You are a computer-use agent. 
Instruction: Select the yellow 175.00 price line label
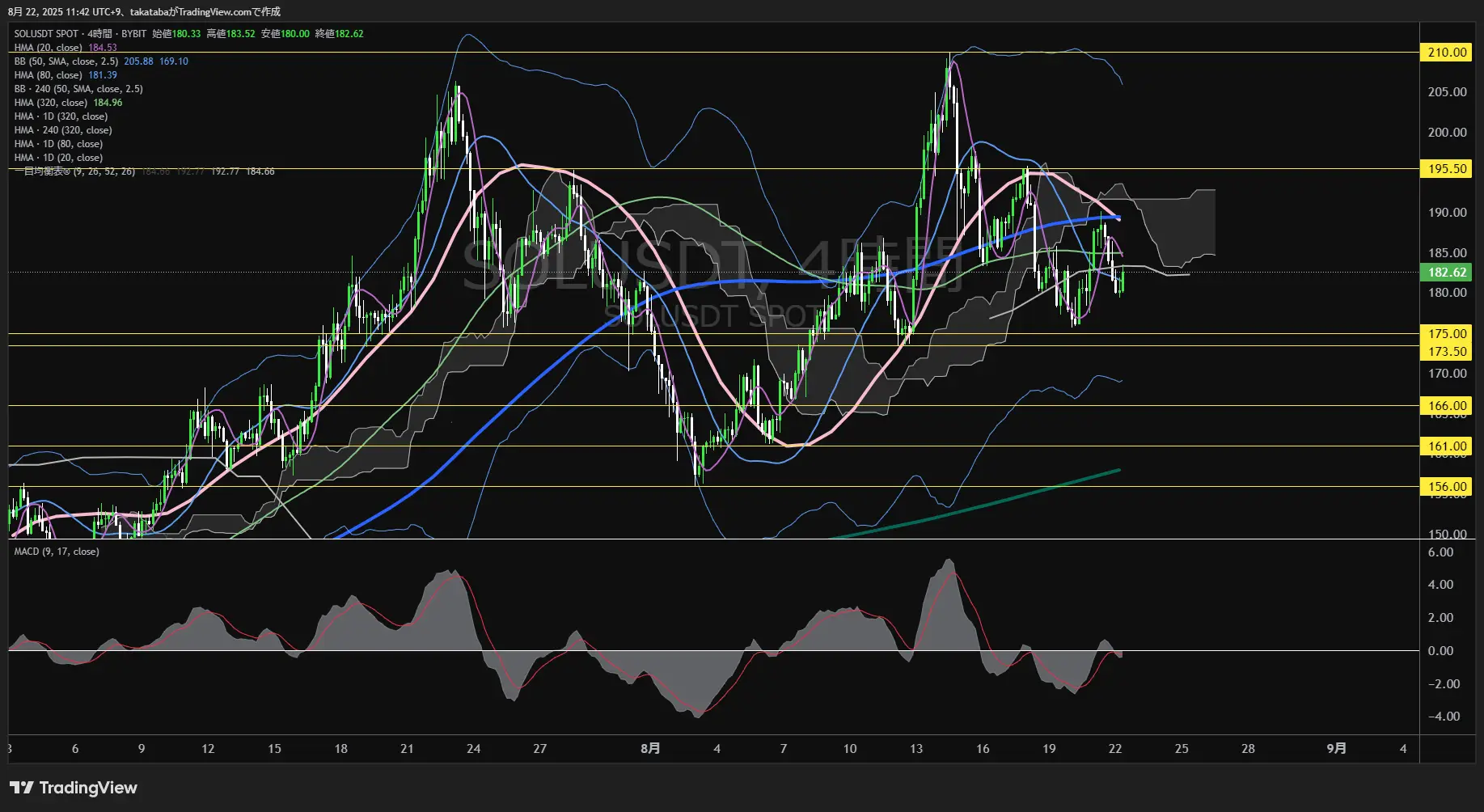[1446, 333]
